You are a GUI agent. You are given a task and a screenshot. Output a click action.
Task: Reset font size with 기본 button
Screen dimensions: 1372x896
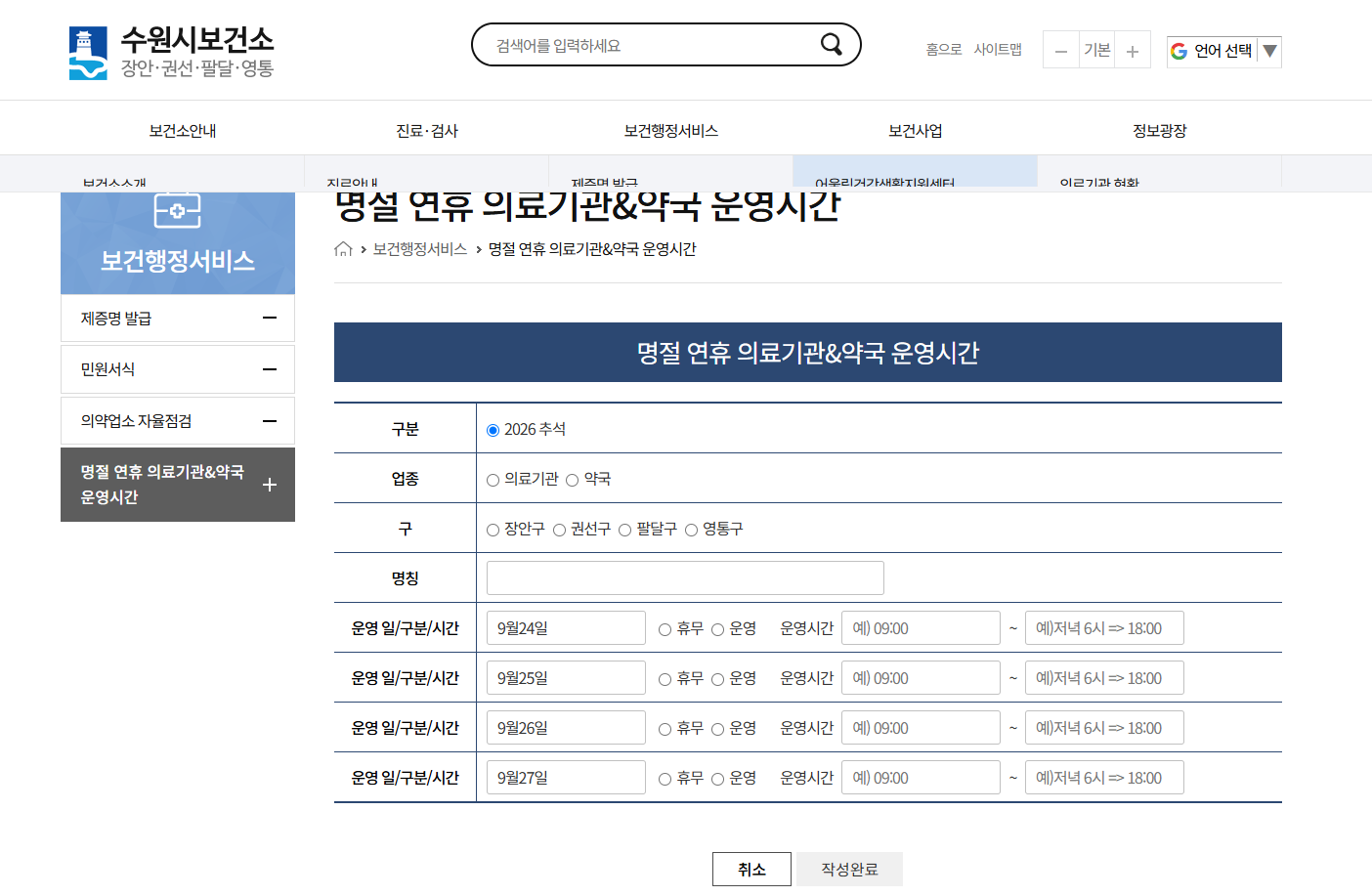1097,50
